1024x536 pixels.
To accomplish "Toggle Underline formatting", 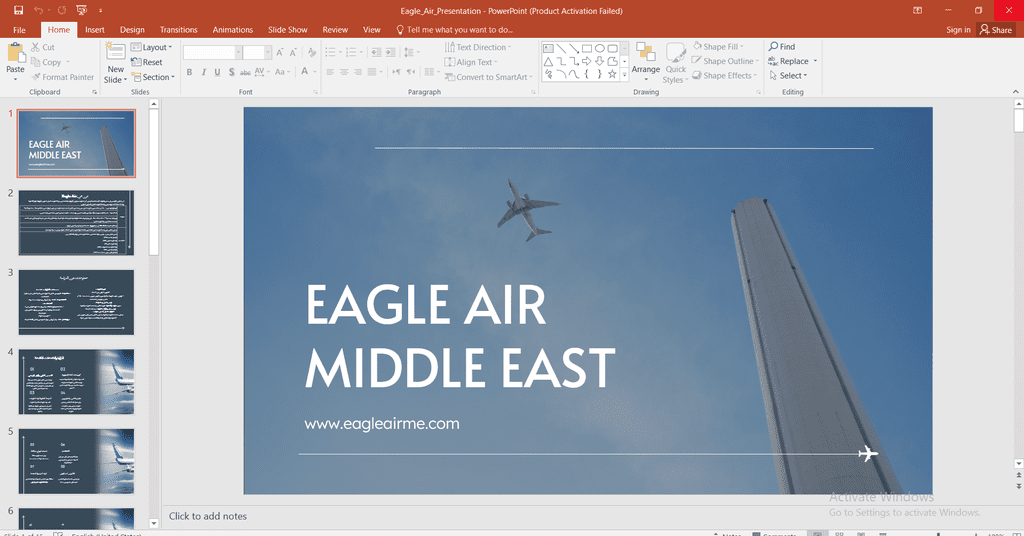I will coord(217,72).
